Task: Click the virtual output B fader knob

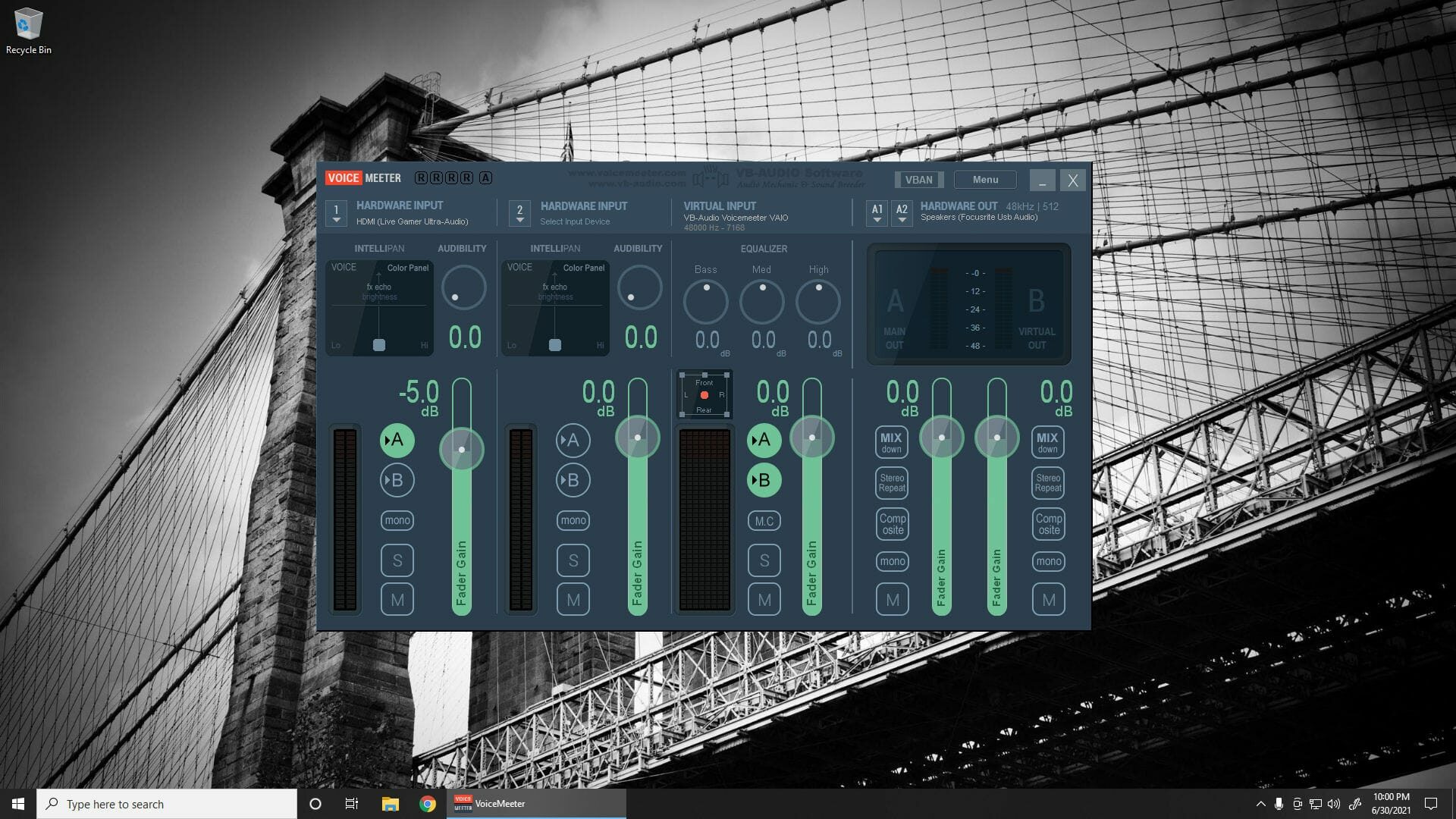Action: tap(996, 438)
